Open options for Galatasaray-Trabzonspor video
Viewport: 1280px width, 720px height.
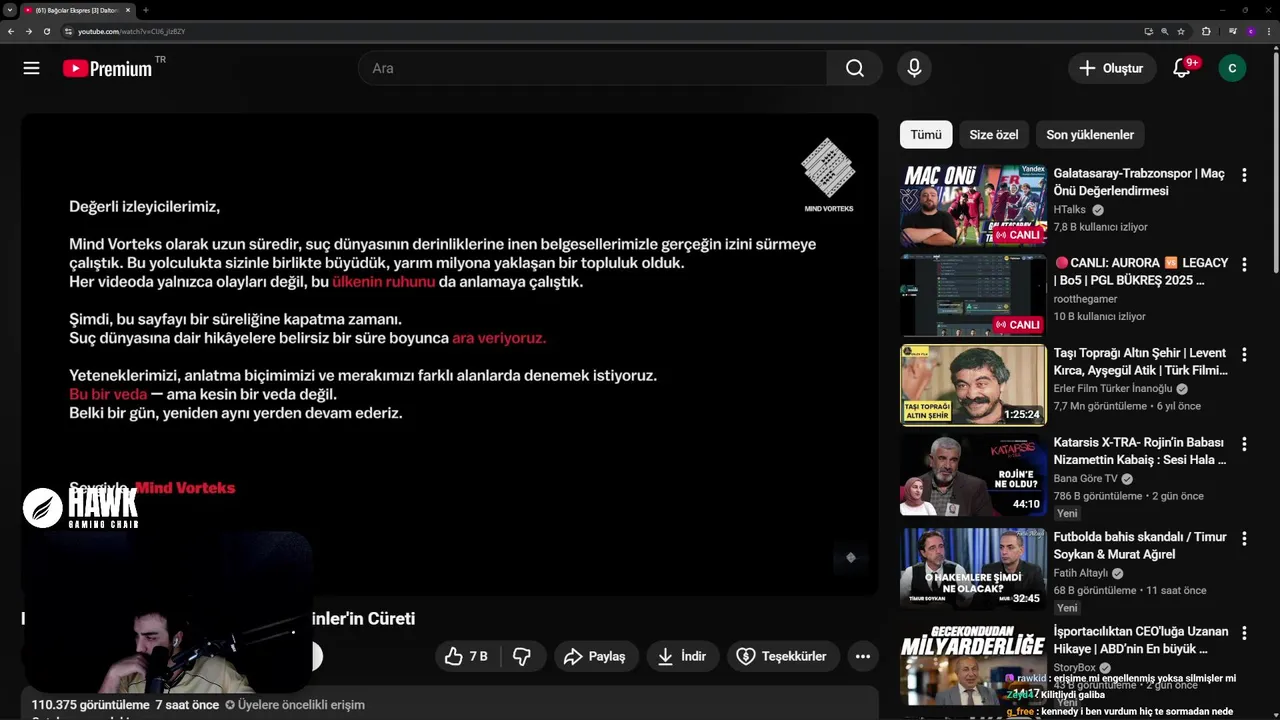point(1244,175)
